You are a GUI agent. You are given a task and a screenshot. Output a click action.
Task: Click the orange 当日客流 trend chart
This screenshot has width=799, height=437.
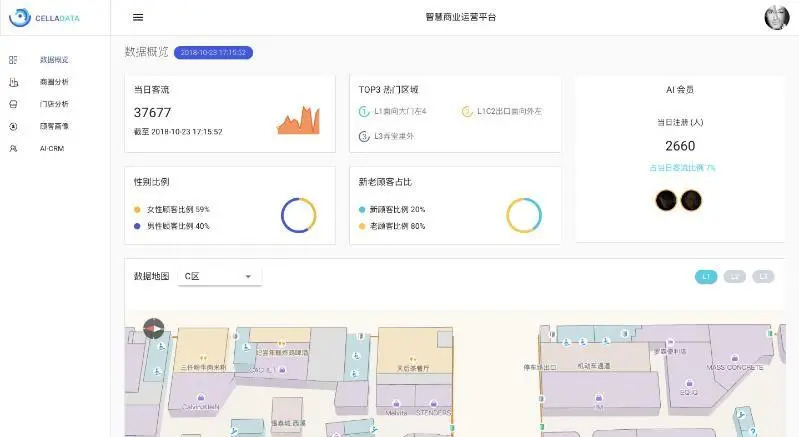[x=298, y=120]
